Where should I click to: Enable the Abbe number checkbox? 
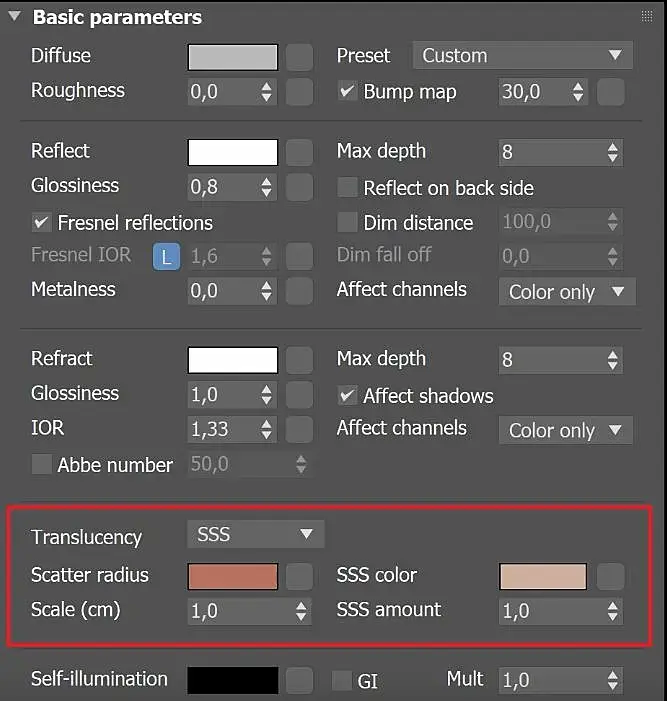point(41,465)
